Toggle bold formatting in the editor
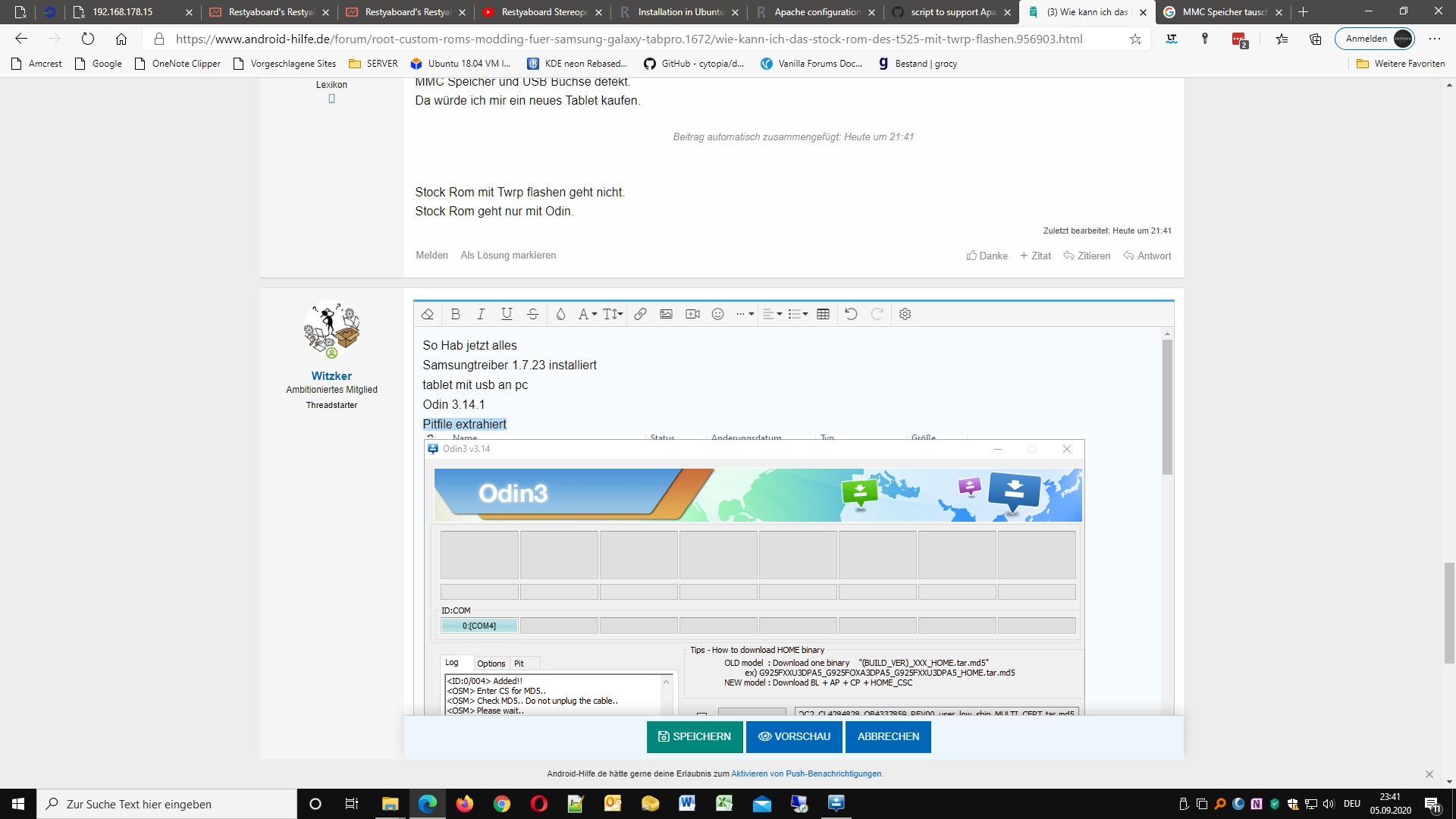1456x819 pixels. [455, 314]
